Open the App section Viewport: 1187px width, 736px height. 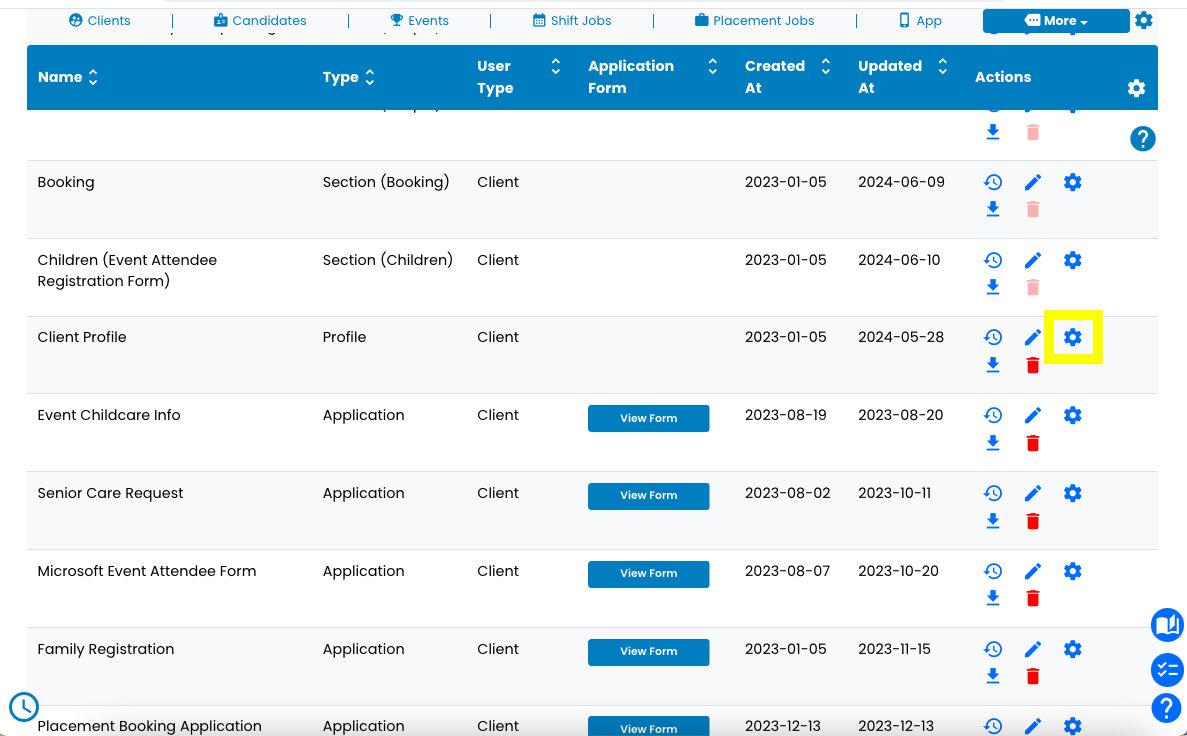coord(920,20)
